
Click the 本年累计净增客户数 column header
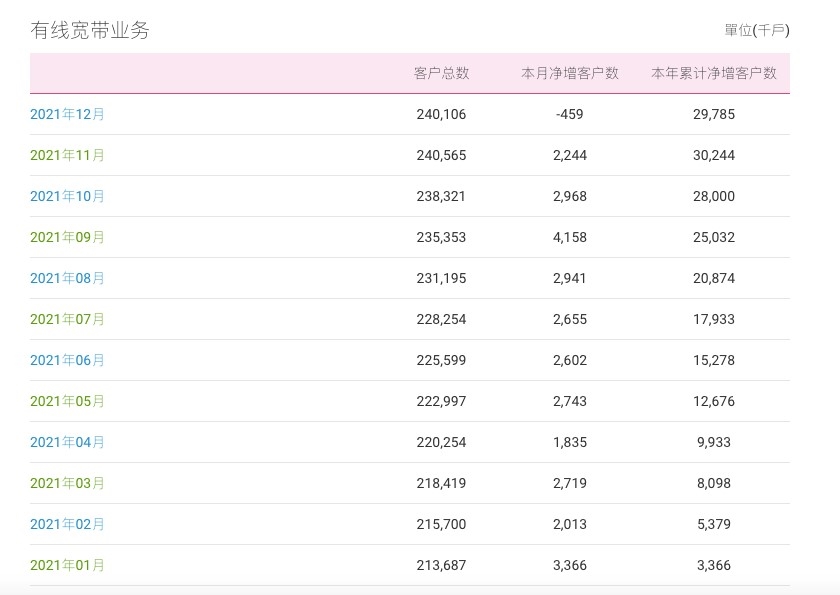[x=714, y=73]
